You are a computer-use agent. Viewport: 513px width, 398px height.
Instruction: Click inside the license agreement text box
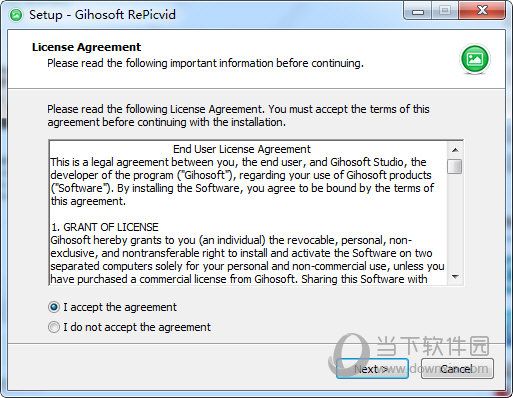click(248, 213)
